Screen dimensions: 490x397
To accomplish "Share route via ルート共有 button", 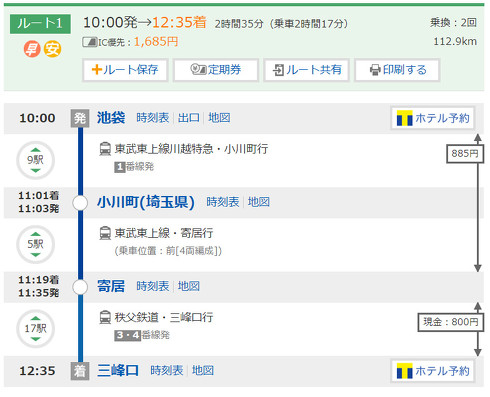I will pyautogui.click(x=306, y=70).
